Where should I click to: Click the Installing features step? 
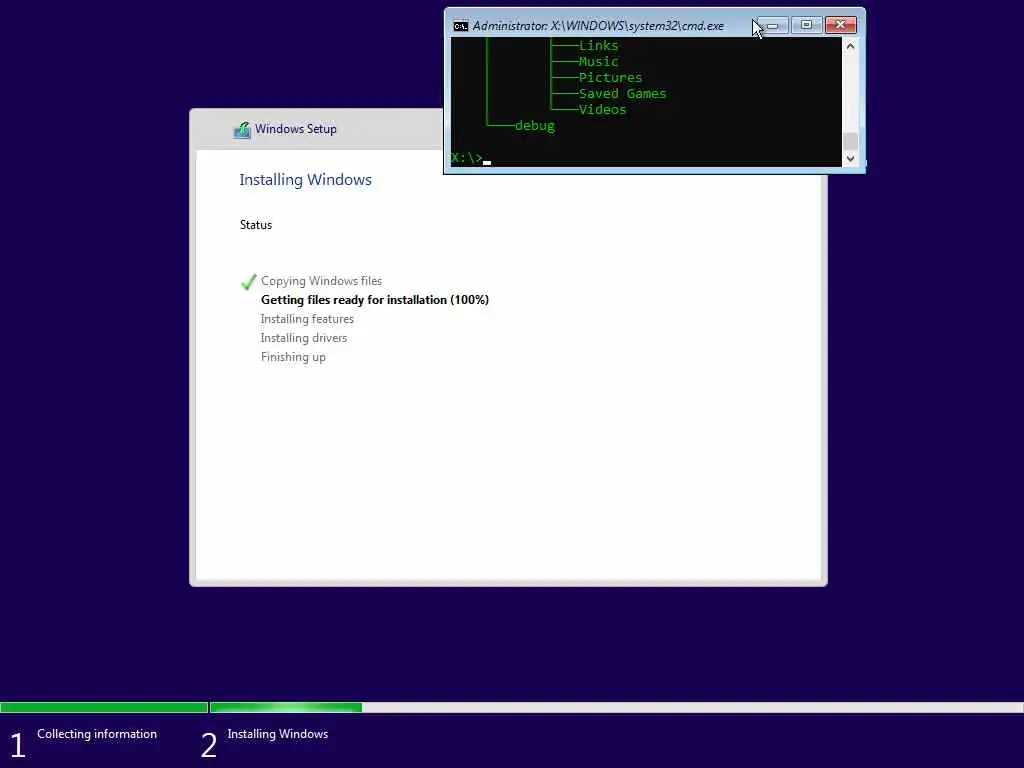pos(307,319)
